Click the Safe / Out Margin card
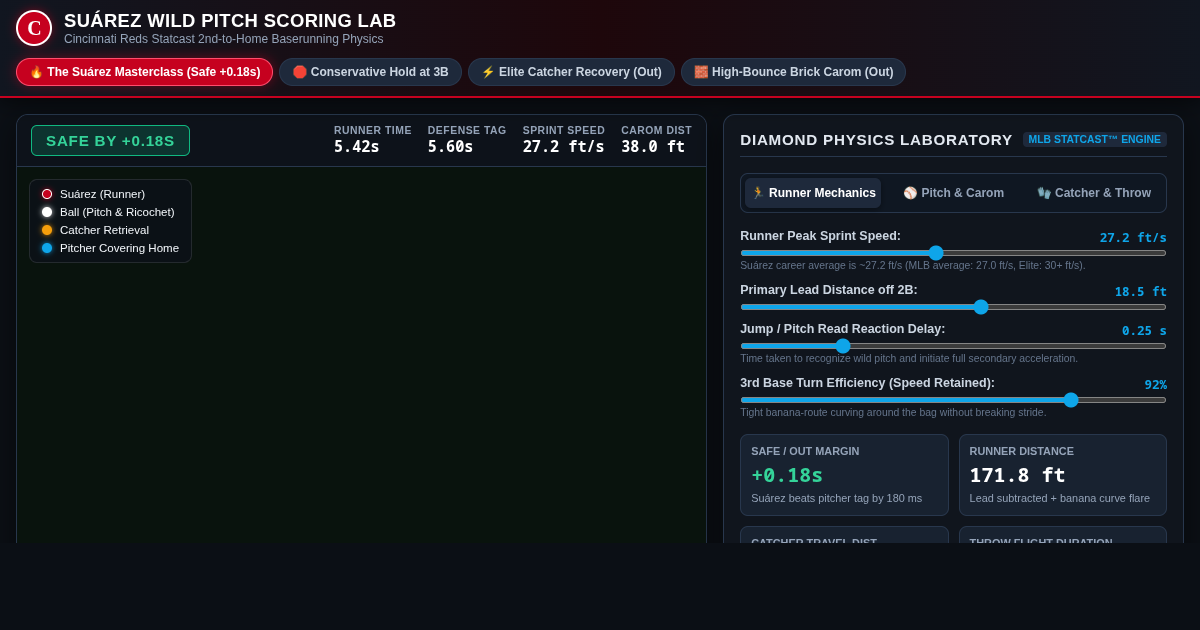The image size is (1200, 630). (844, 475)
